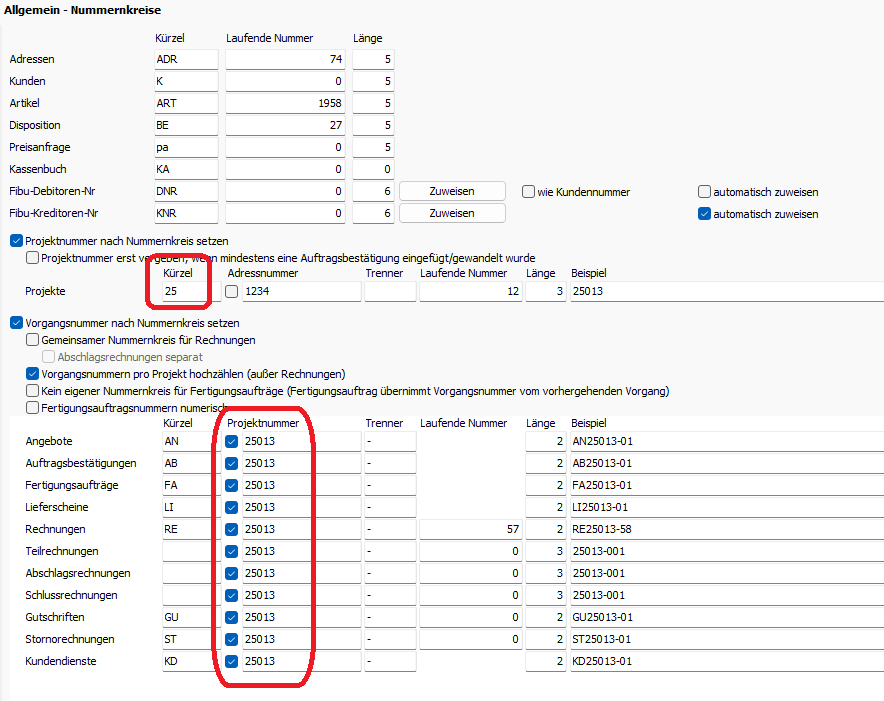Viewport: 884px width, 701px height.
Task: Click the Trenner field for Lieferscheine
Action: pyautogui.click(x=389, y=508)
